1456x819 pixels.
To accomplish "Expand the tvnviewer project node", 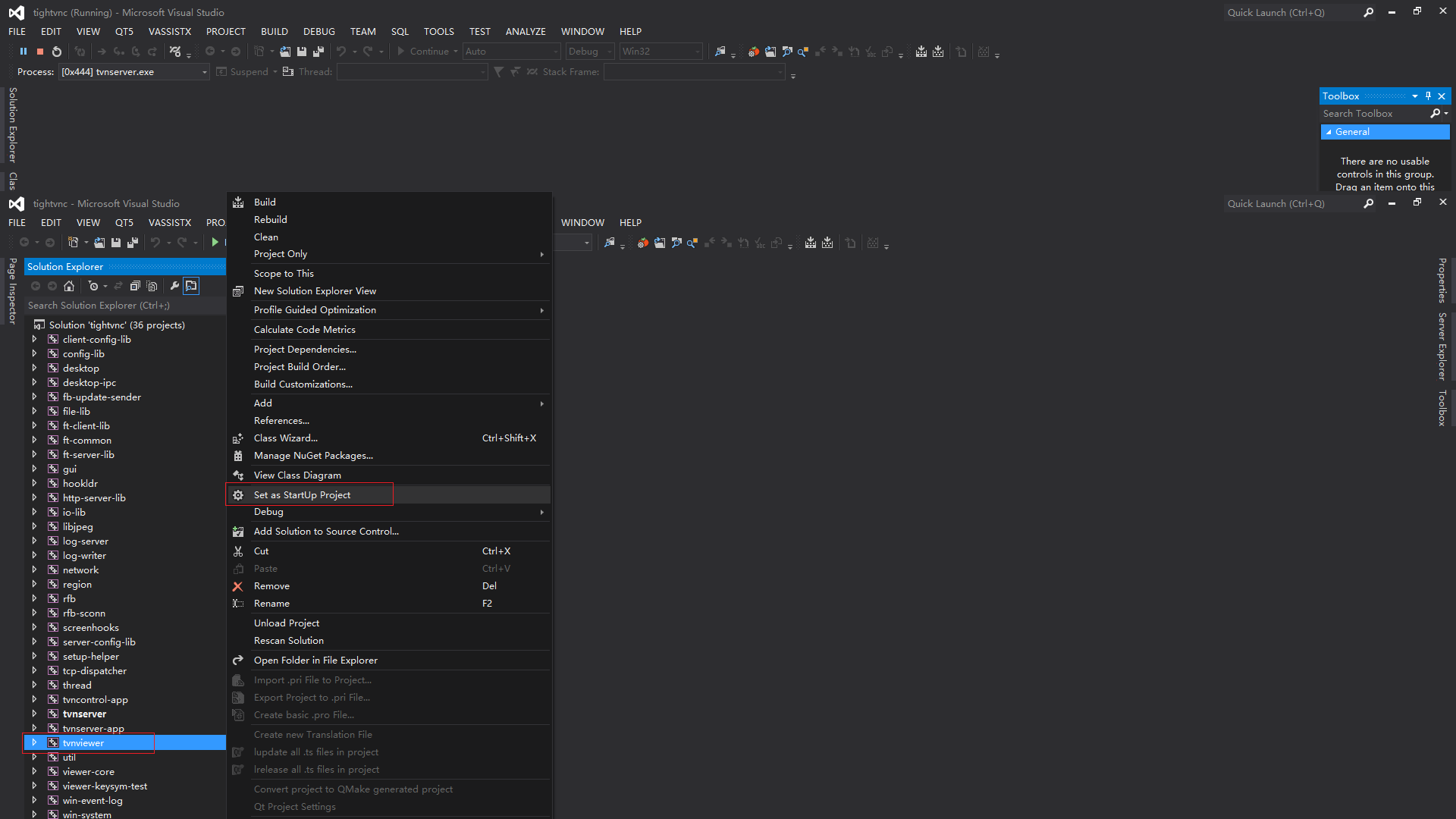I will click(35, 742).
